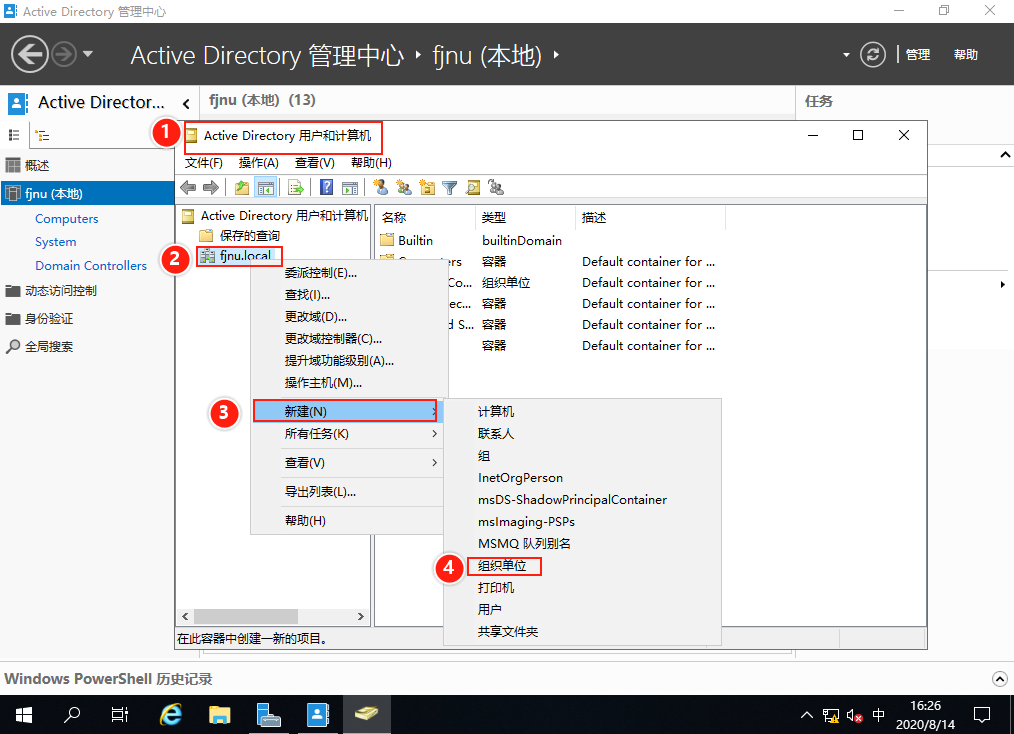
Task: Click back button in Administrative Center header
Action: click(x=30, y=54)
